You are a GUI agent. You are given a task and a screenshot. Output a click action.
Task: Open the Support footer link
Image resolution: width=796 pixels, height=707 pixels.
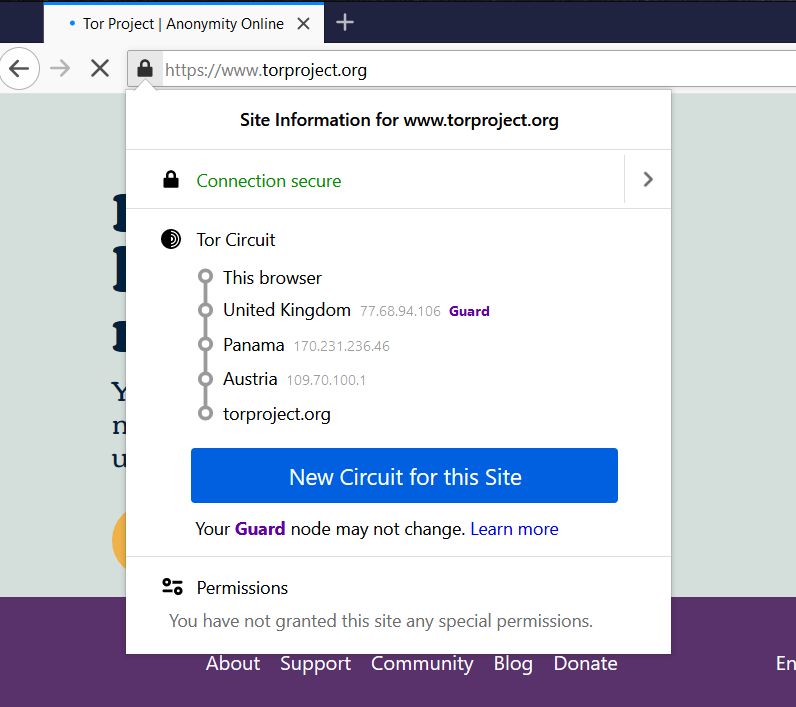pyautogui.click(x=315, y=663)
